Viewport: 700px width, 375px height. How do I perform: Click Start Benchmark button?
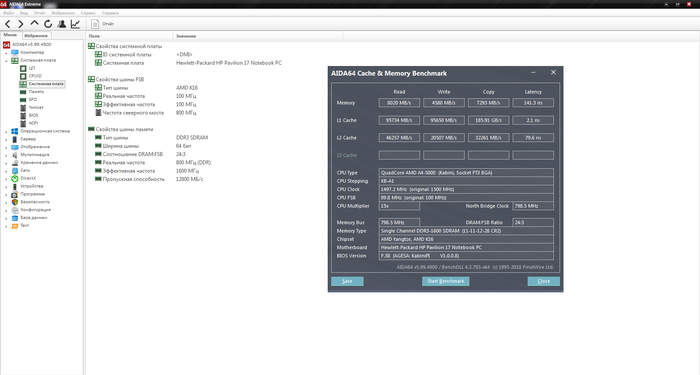[x=446, y=281]
